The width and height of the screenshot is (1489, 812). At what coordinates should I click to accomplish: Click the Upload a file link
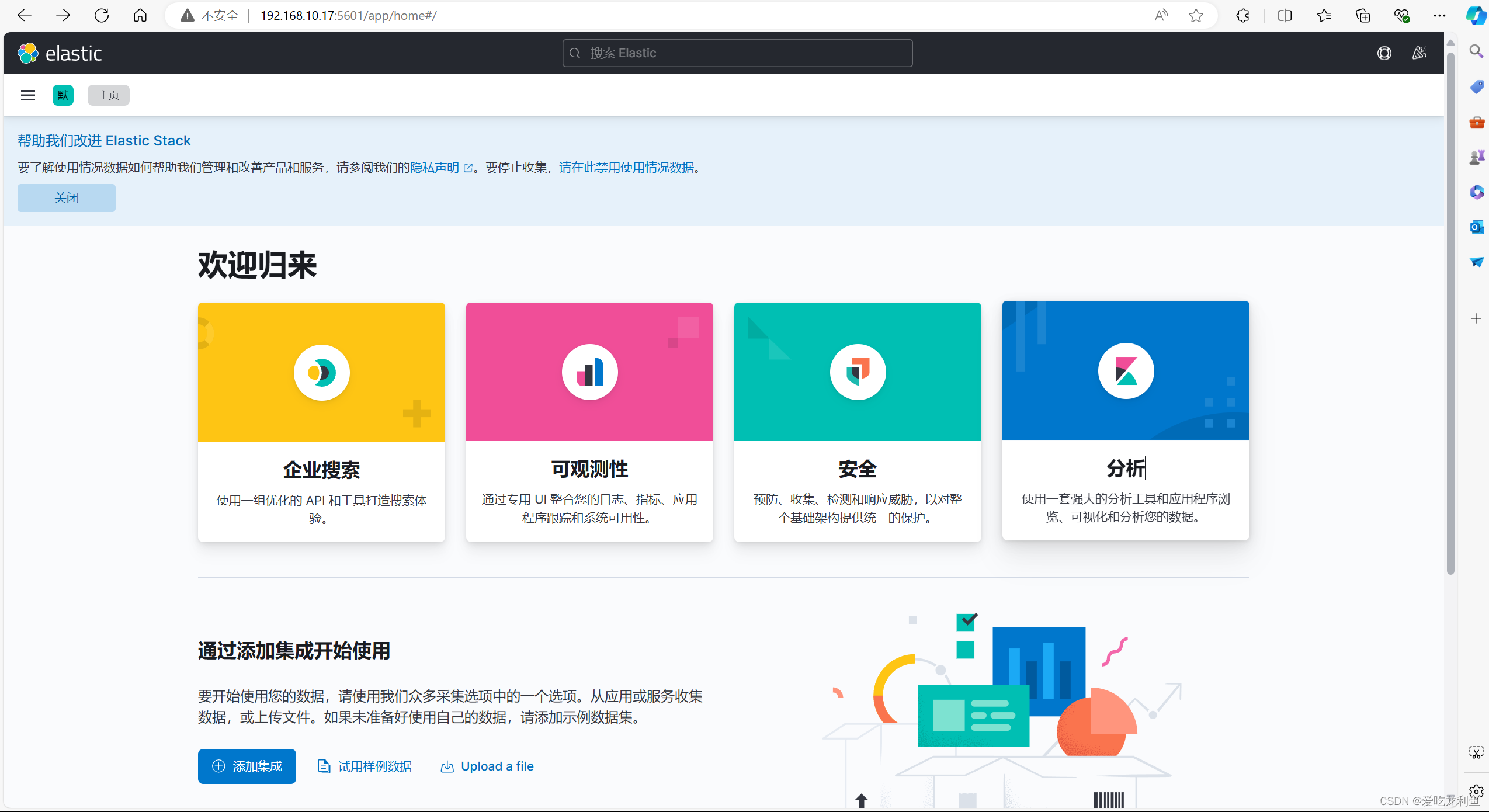pos(487,766)
